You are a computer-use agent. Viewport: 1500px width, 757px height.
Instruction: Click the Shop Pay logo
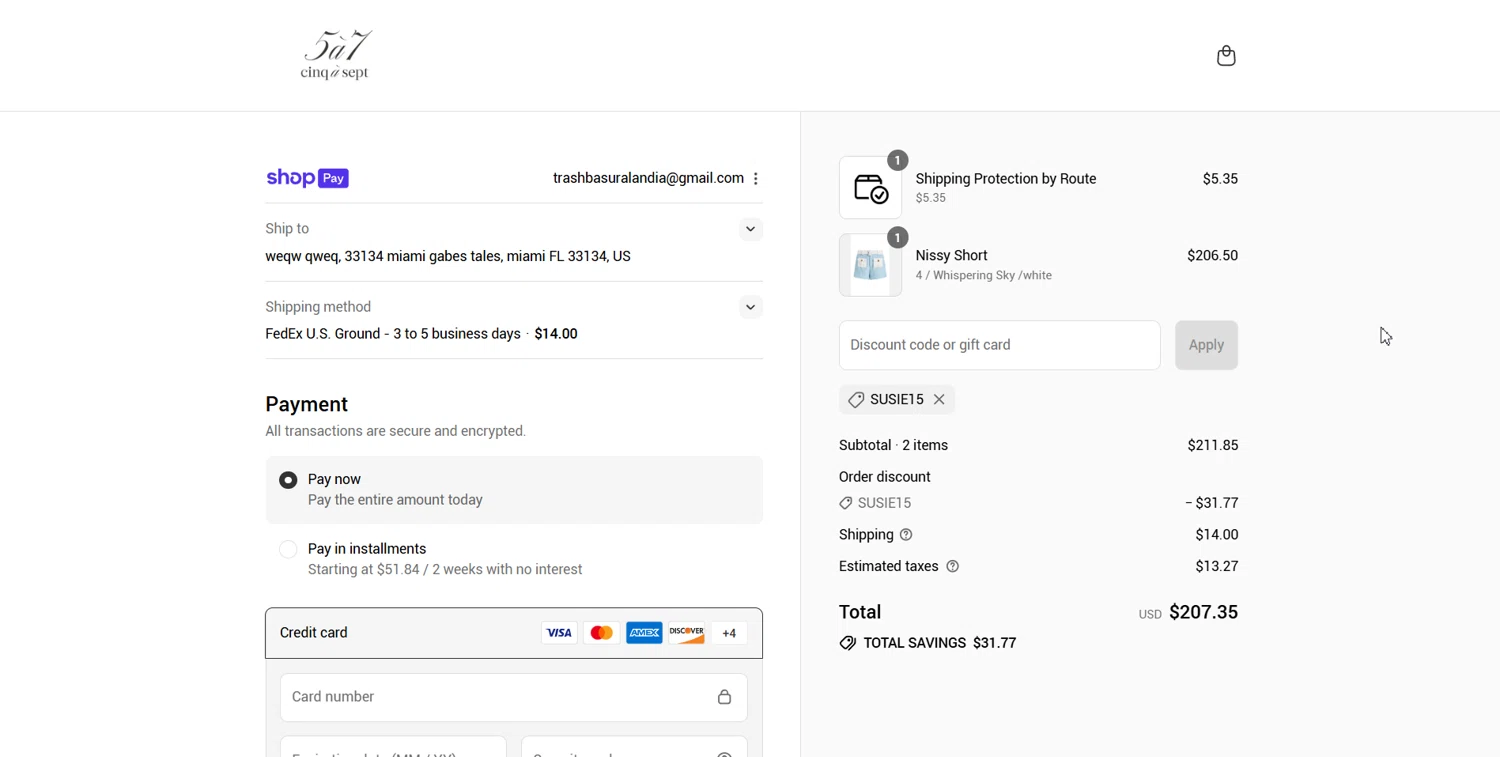[307, 178]
